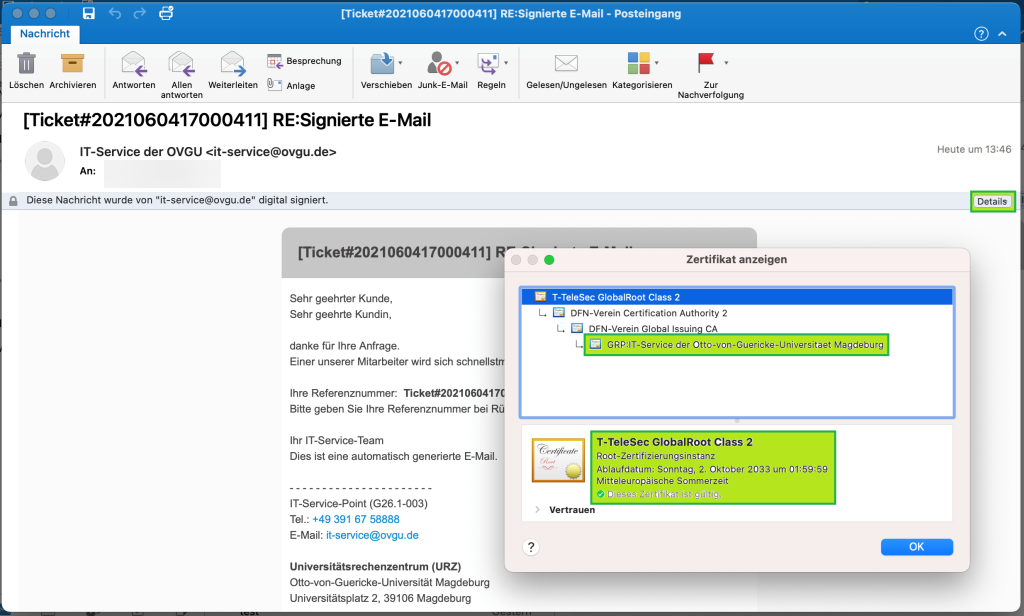
Task: Select T-TeleSec GlobalRoot Class 2 tree row
Action: click(x=737, y=297)
